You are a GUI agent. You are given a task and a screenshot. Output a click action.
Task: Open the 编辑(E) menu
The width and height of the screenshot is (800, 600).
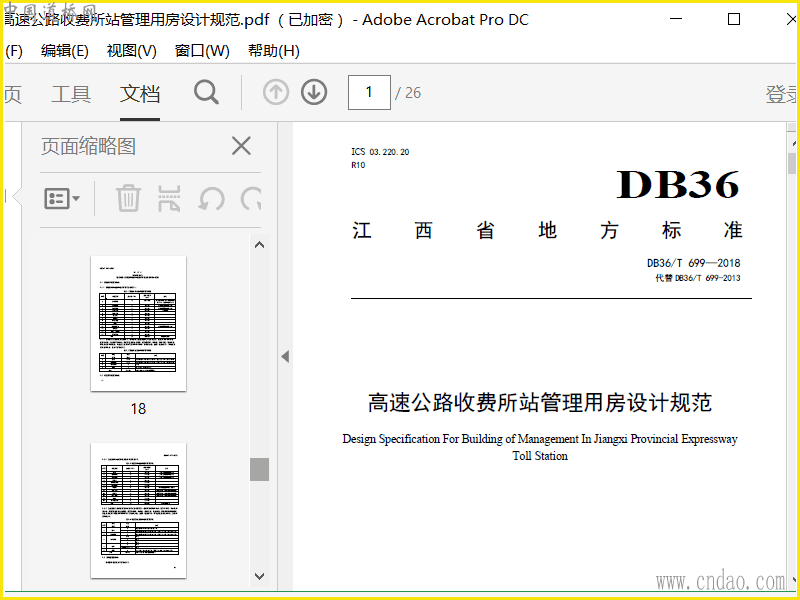click(65, 51)
